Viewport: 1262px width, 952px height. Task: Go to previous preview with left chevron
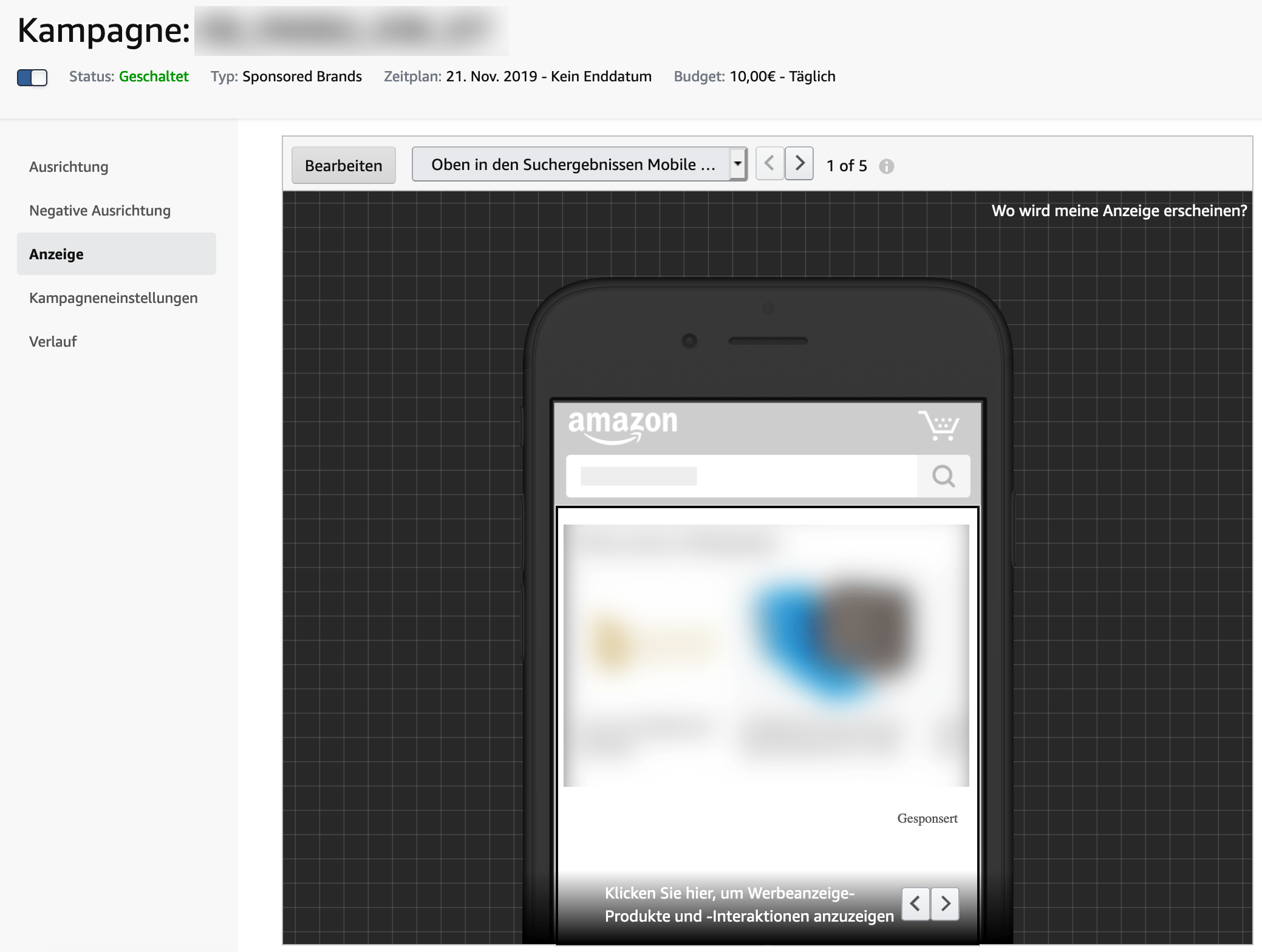(769, 163)
